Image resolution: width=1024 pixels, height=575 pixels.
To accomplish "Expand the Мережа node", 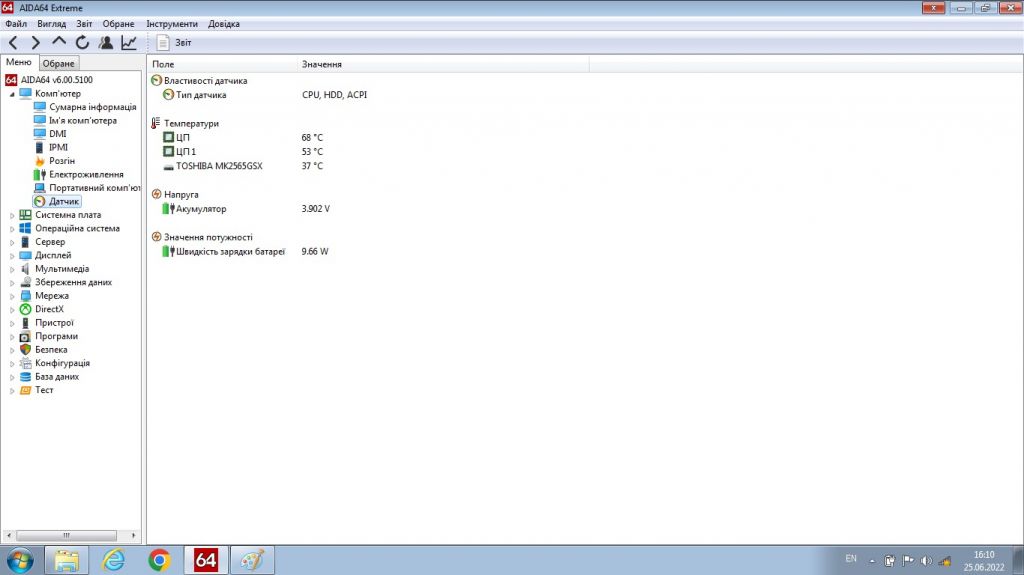I will click(12, 296).
